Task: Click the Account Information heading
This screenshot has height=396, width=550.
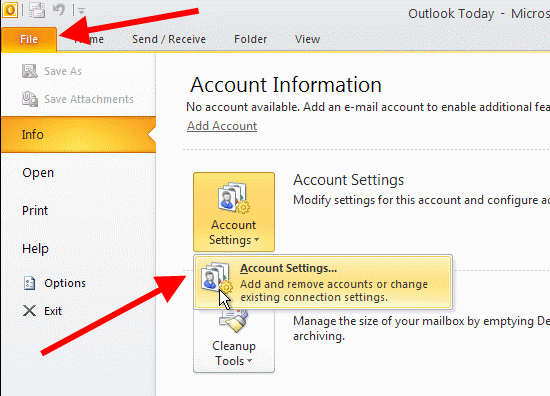Action: [x=286, y=85]
